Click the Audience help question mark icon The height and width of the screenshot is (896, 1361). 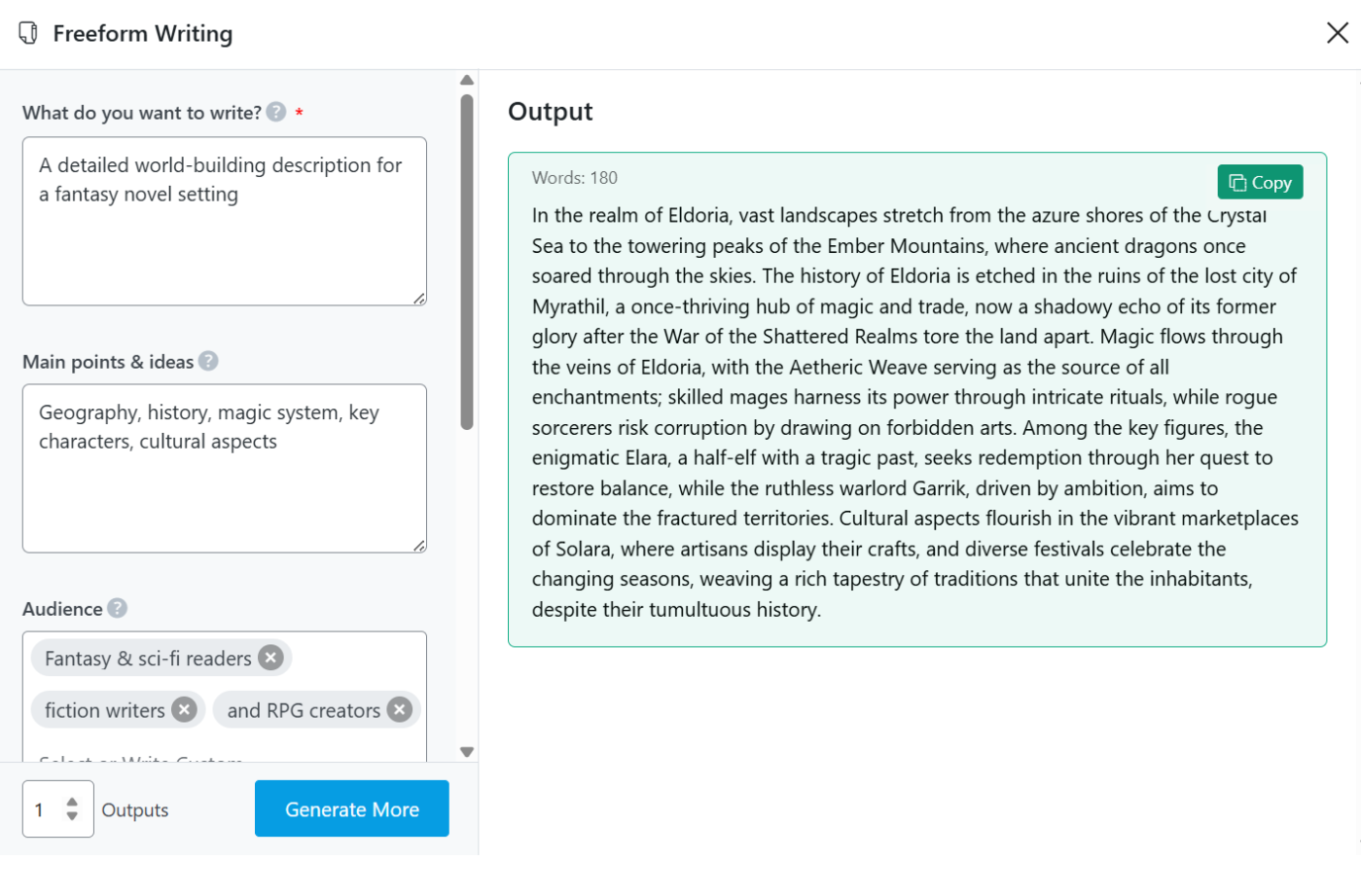tap(117, 608)
